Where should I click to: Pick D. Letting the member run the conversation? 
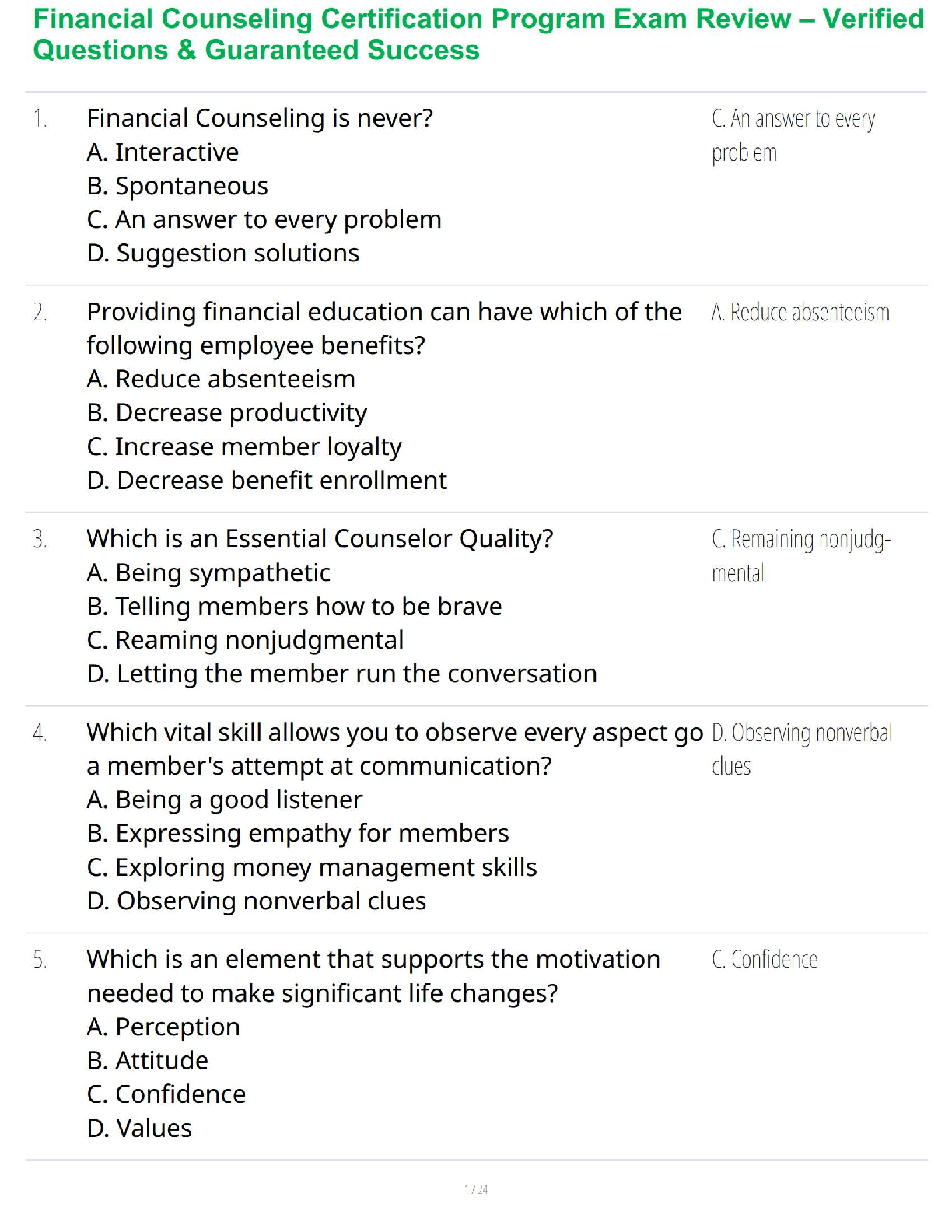pos(341,674)
